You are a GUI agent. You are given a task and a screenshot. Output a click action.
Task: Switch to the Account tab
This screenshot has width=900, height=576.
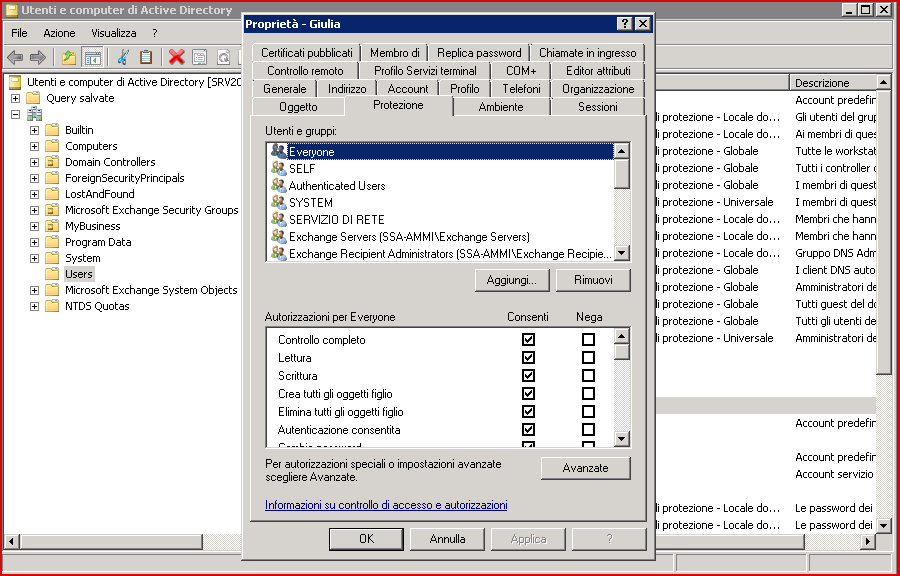[x=408, y=89]
